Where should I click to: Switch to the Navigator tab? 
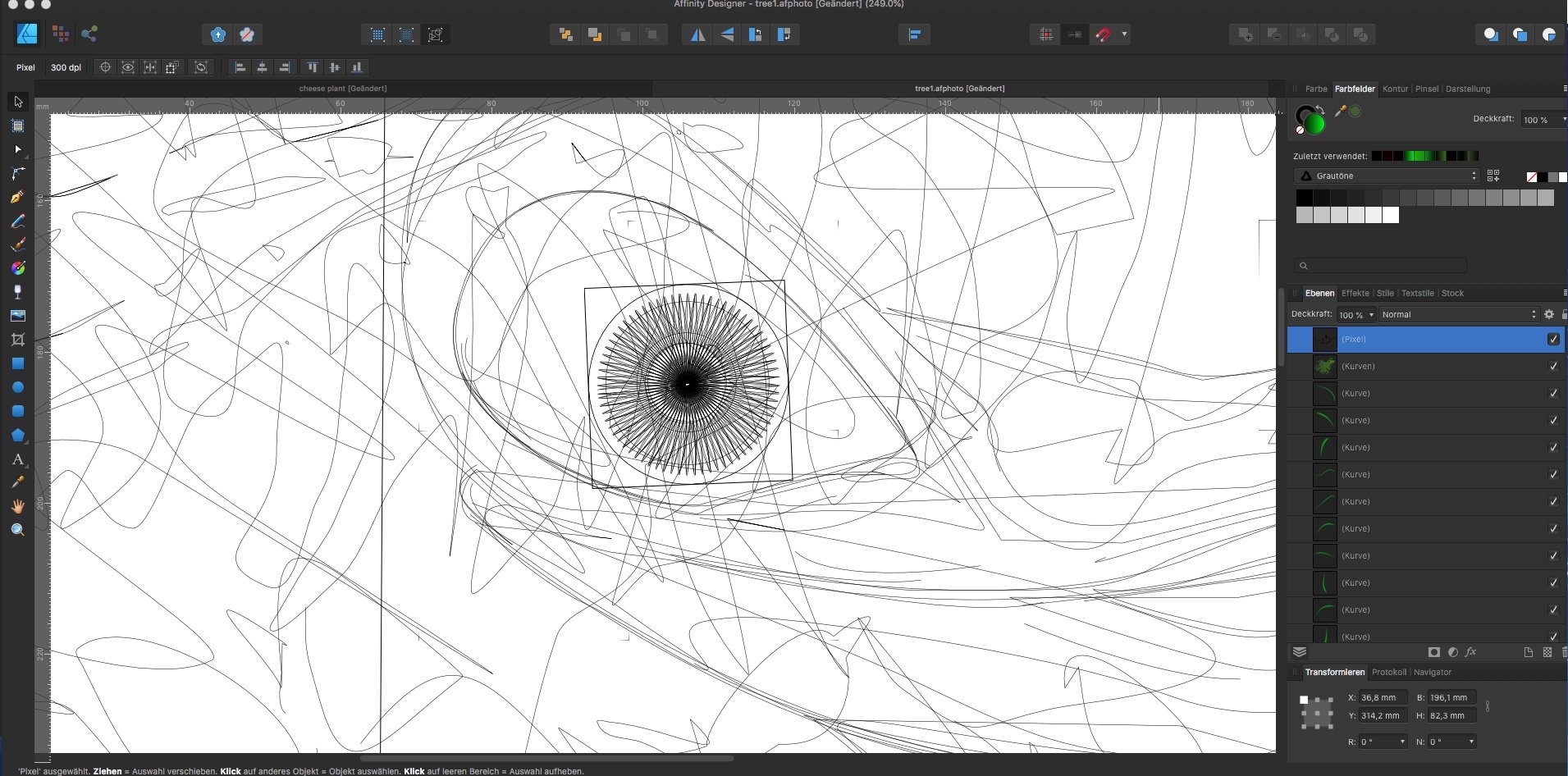pyautogui.click(x=1433, y=672)
